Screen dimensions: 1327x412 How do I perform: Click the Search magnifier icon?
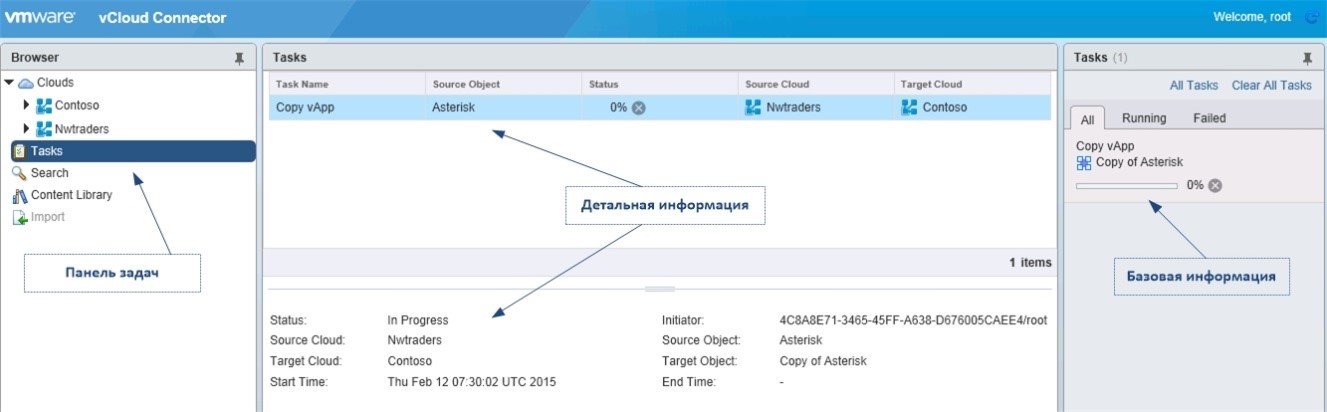pyautogui.click(x=19, y=173)
